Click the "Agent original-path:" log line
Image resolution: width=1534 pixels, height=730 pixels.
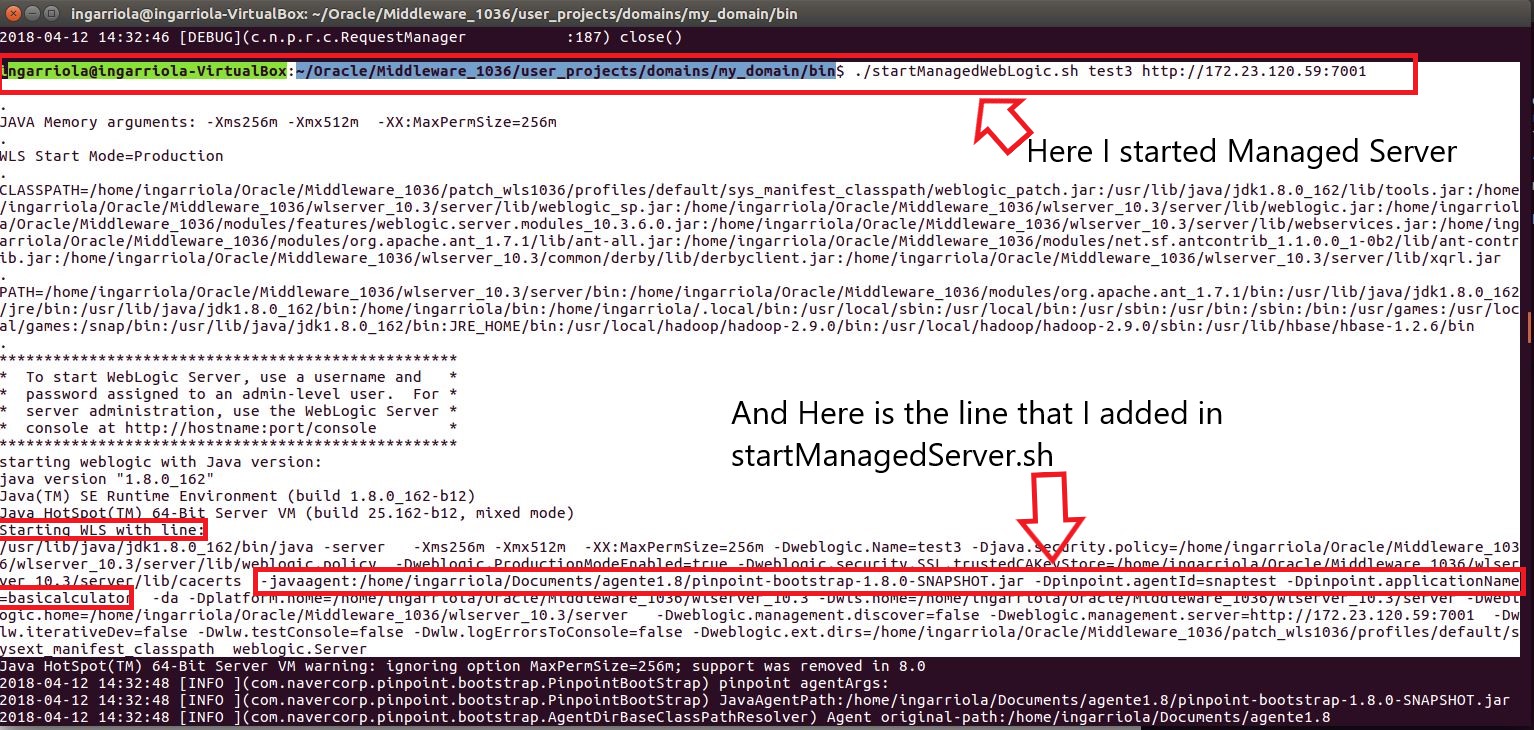pos(666,717)
